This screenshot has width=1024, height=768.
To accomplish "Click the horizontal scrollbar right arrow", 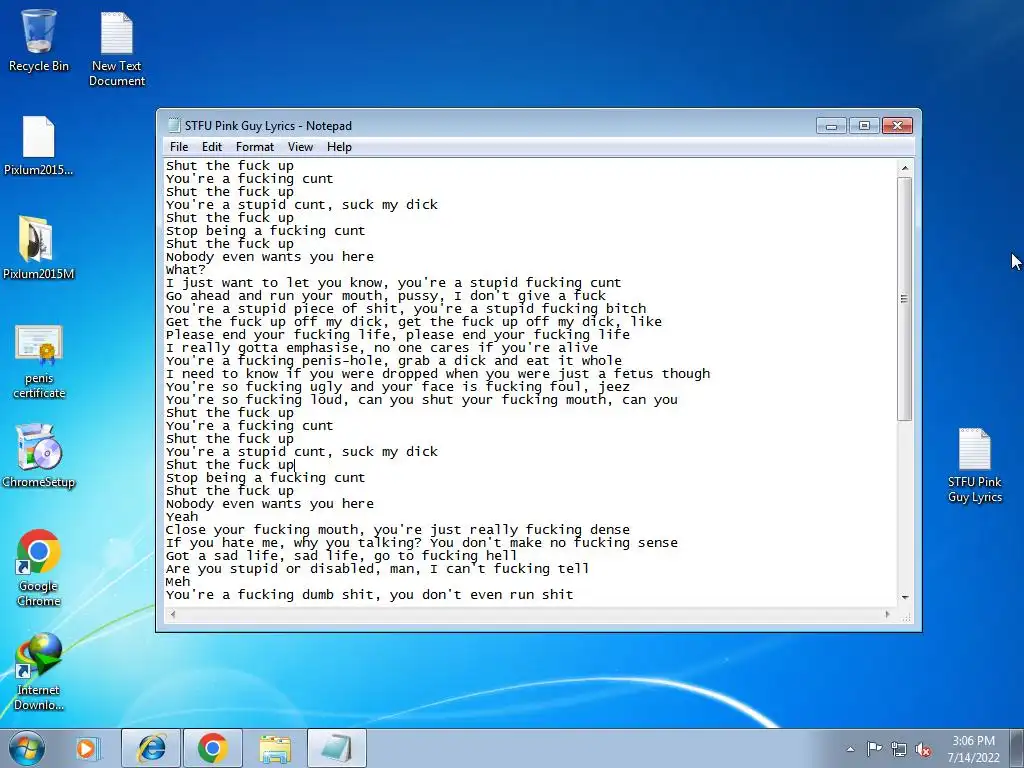I will (x=887, y=614).
